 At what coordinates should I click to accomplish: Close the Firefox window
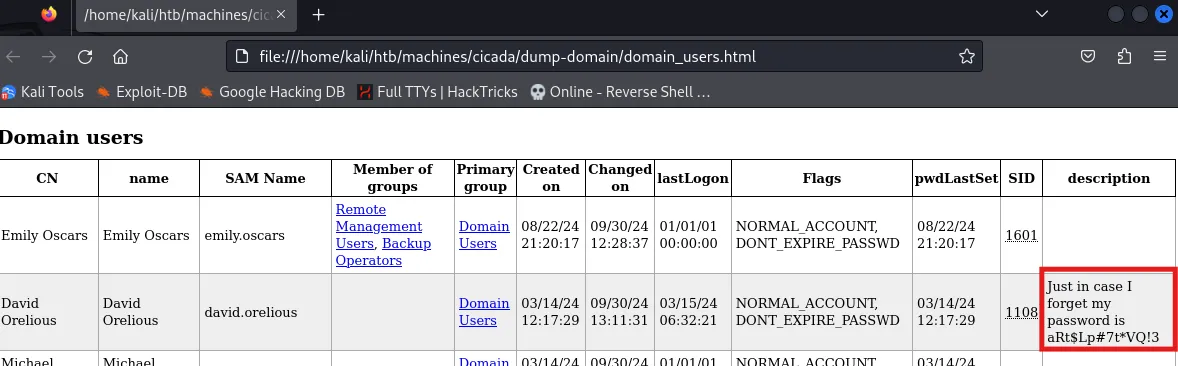(1163, 14)
